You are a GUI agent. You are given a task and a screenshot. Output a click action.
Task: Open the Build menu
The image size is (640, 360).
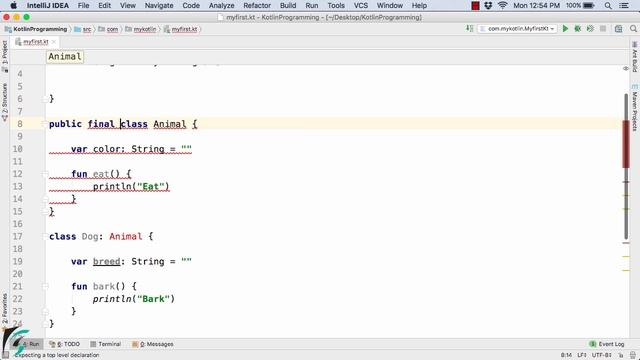pos(288,5)
